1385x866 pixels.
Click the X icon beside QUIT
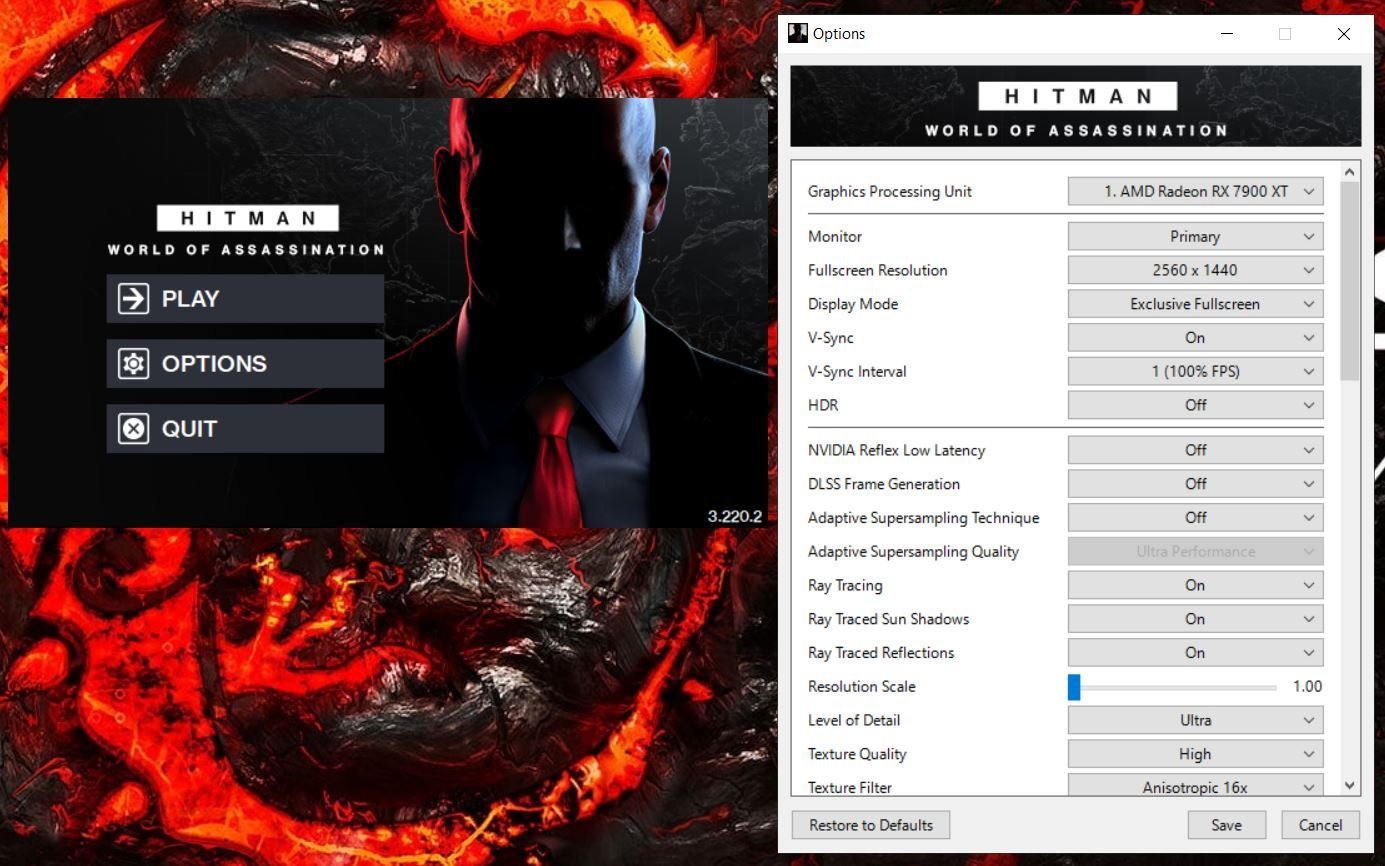133,428
